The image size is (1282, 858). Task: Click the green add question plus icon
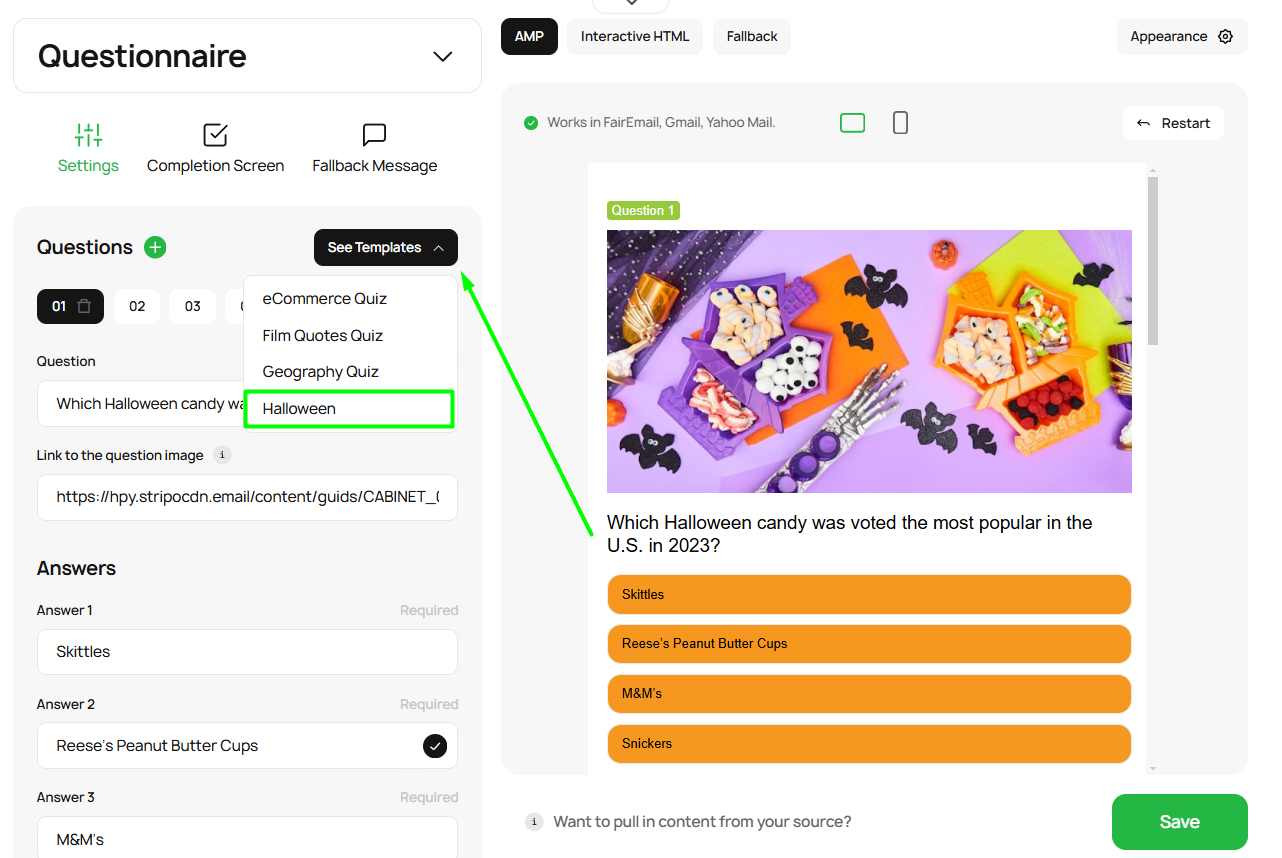pos(155,247)
